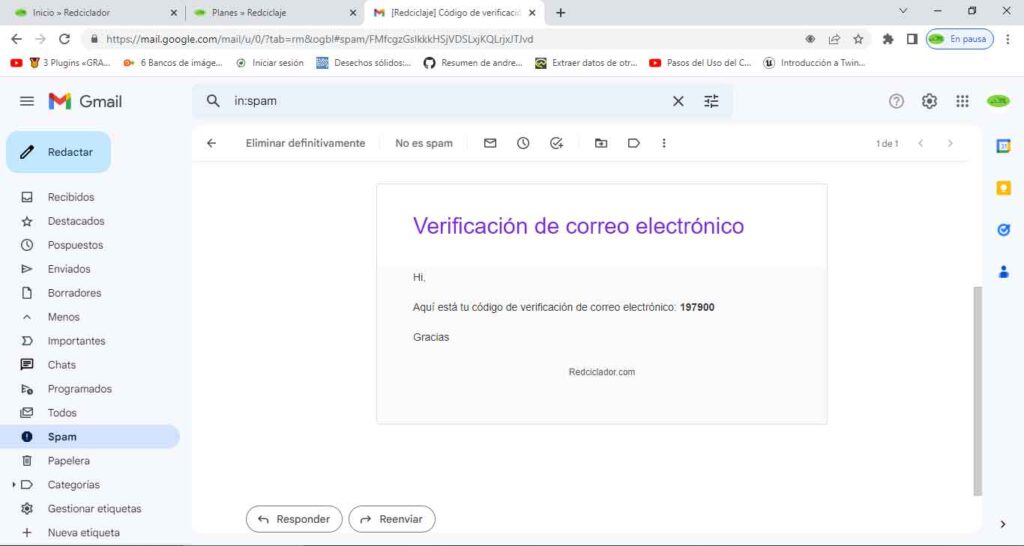Open Gmail settings gear icon
The width and height of the screenshot is (1024, 546).
click(x=929, y=101)
